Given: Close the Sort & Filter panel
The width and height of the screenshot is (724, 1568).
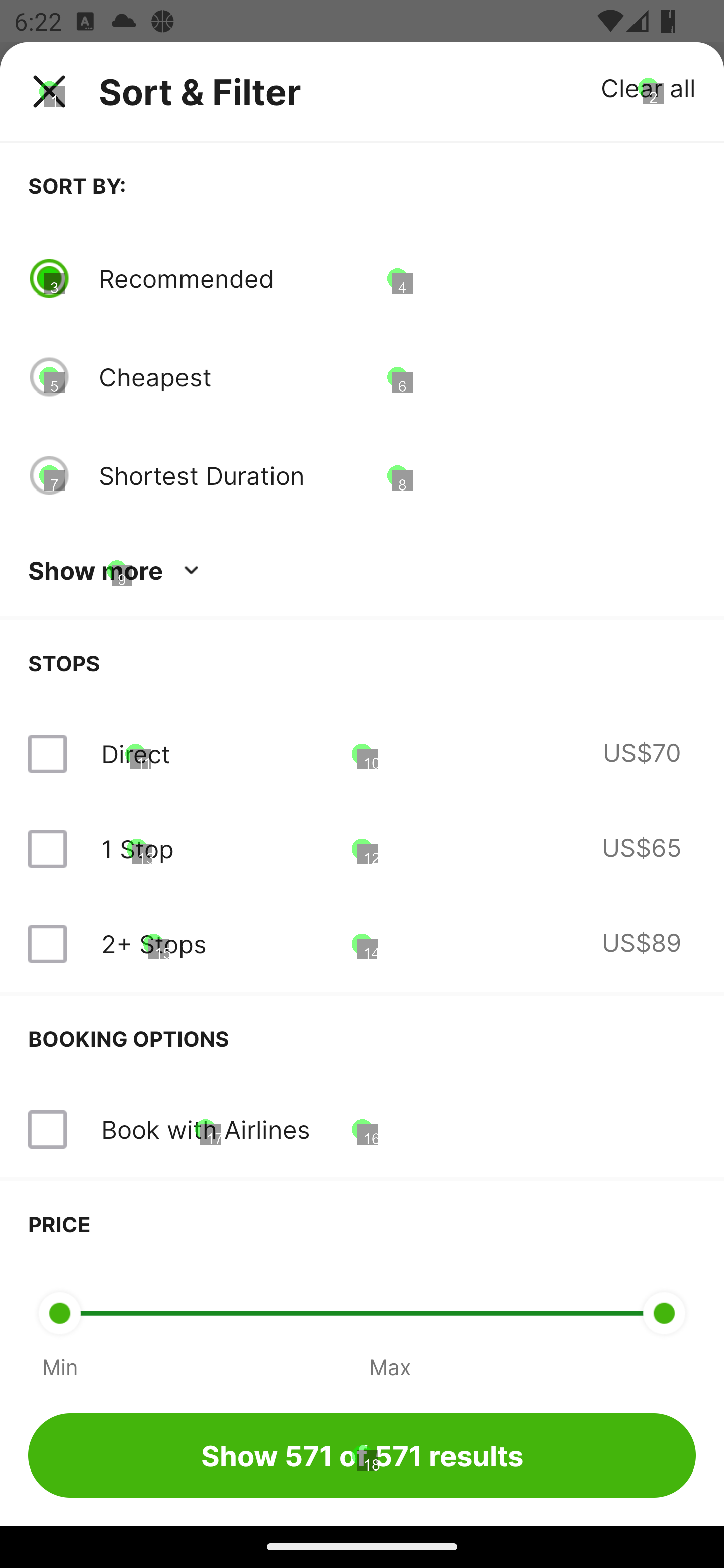Looking at the screenshot, I should click(x=49, y=91).
